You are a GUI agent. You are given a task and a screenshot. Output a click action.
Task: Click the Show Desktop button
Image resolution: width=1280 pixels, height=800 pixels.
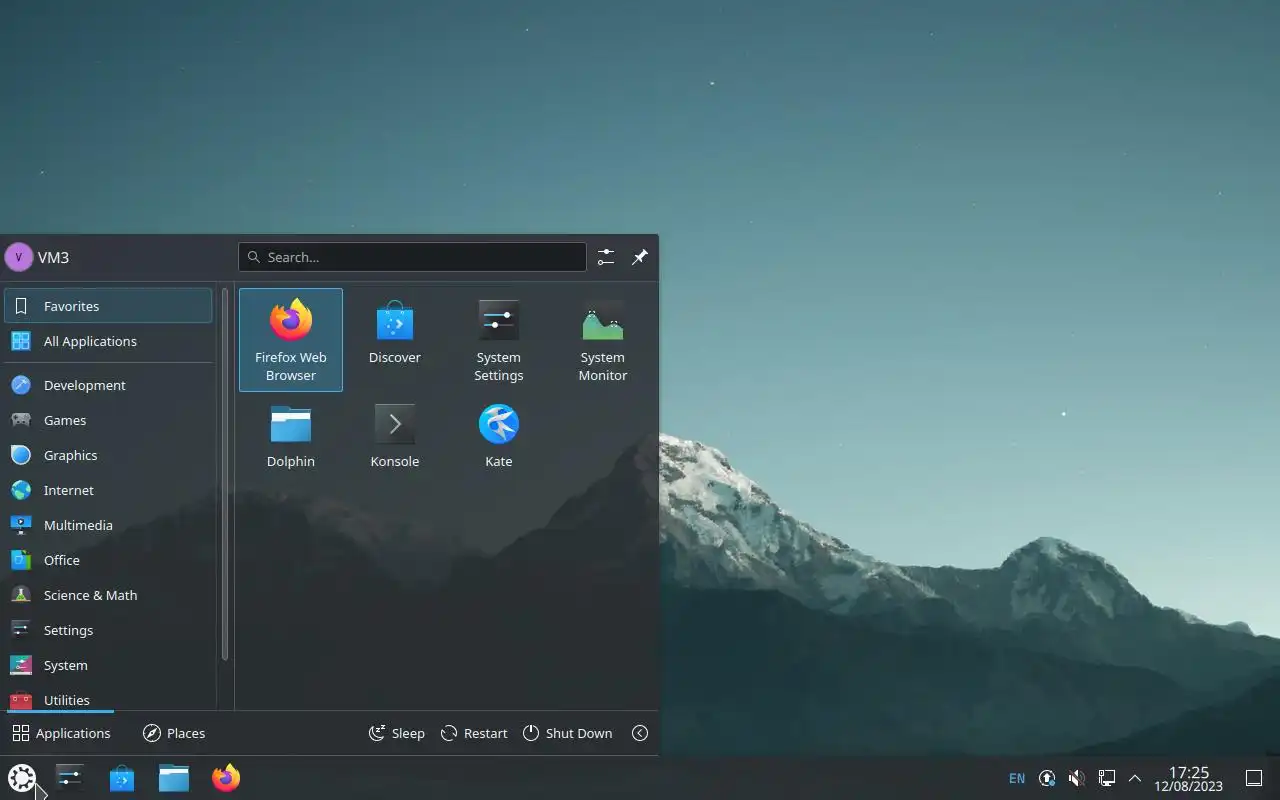click(x=1254, y=778)
